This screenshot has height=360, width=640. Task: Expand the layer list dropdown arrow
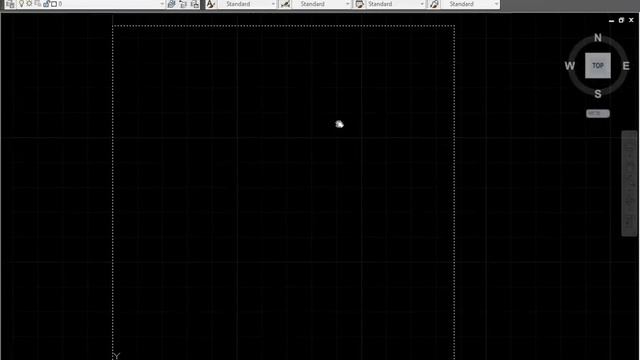click(x=162, y=4)
